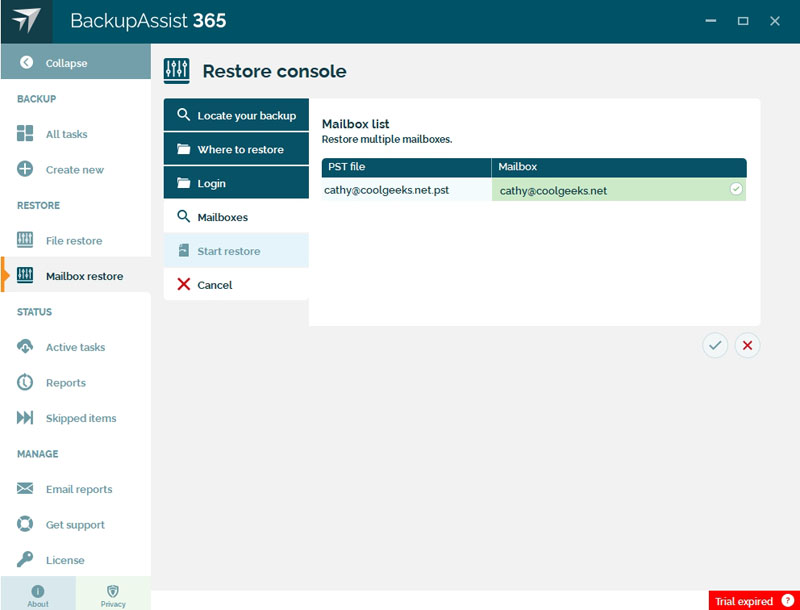Click the Mailbox restore sliders icon
This screenshot has height=610, width=800.
click(25, 275)
